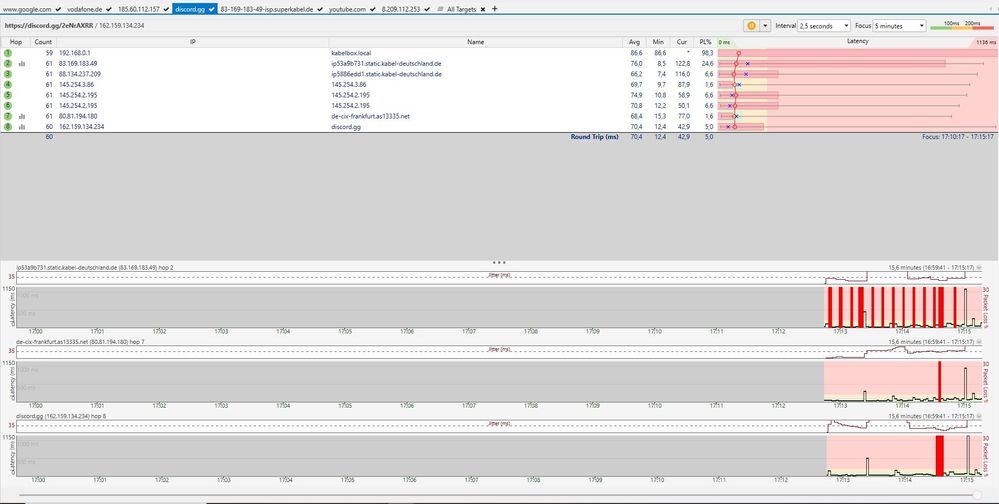This screenshot has height=504, width=999.
Task: Click the hop 4 green circle icon
Action: [x=8, y=85]
